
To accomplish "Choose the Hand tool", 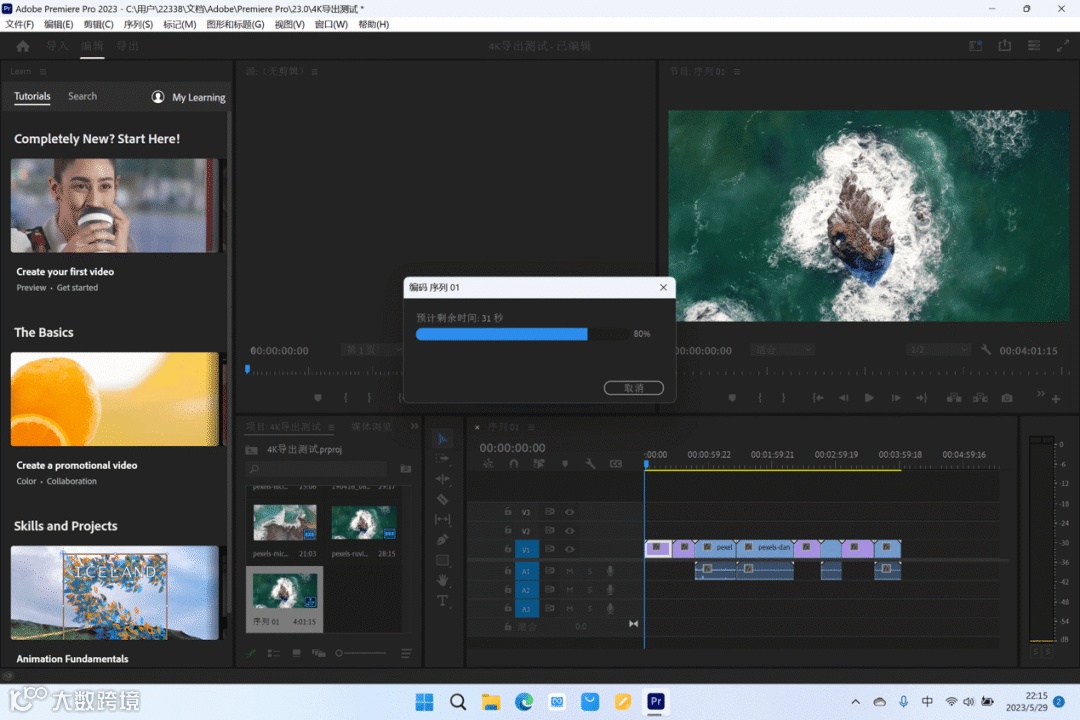I will pos(443,580).
